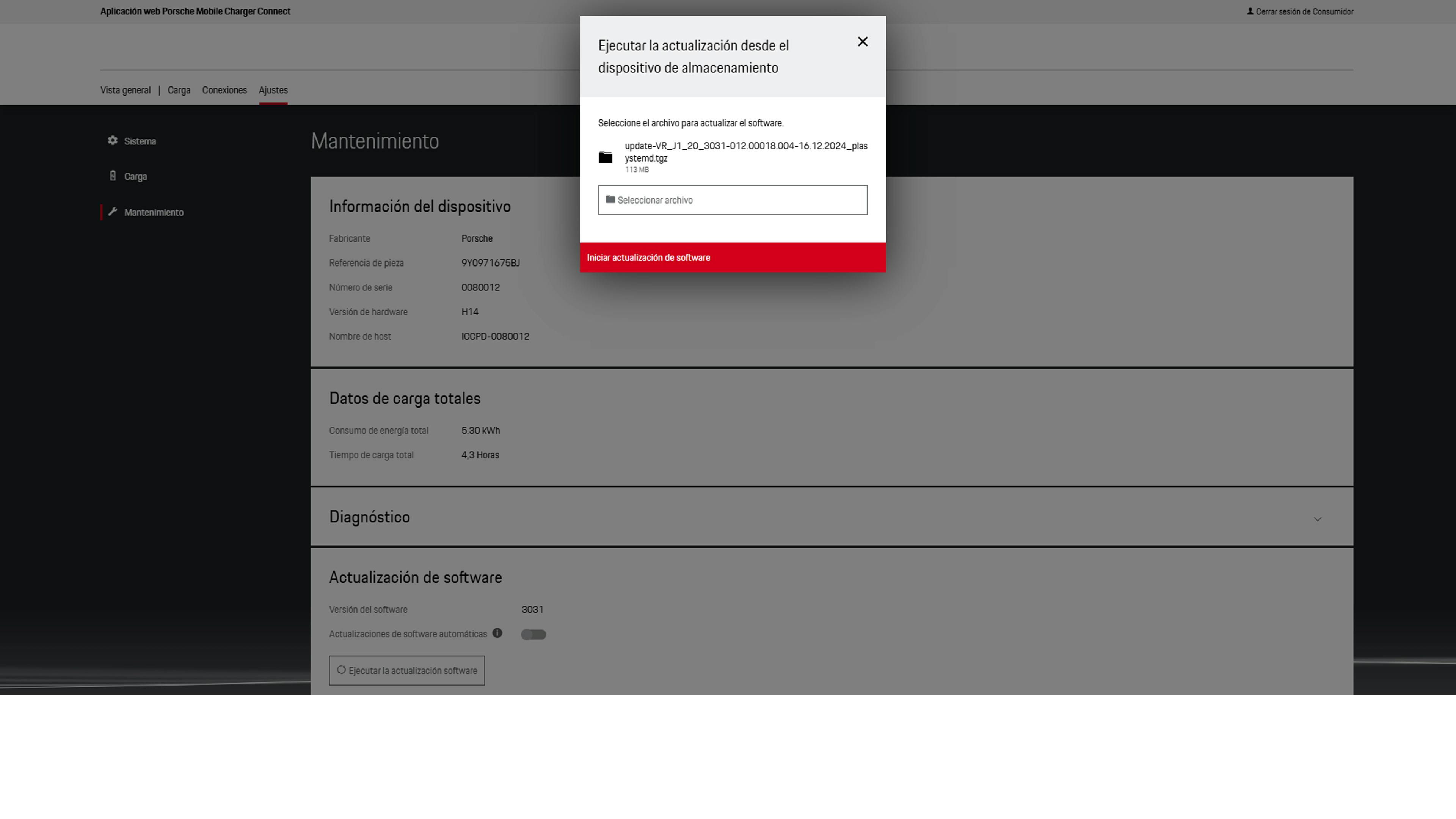1456x819 pixels.
Task: Click the refresh icon in Ejecutar la actualización button
Action: click(341, 670)
